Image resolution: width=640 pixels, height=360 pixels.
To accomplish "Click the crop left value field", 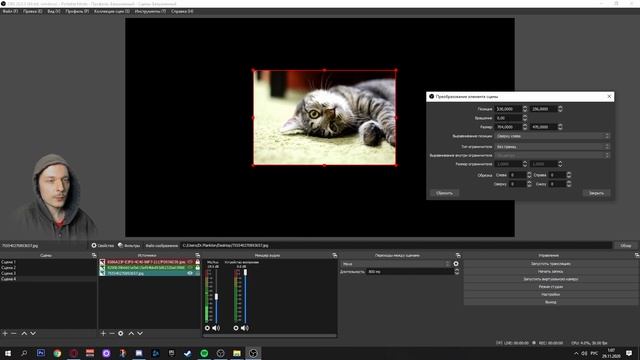I will coord(518,175).
